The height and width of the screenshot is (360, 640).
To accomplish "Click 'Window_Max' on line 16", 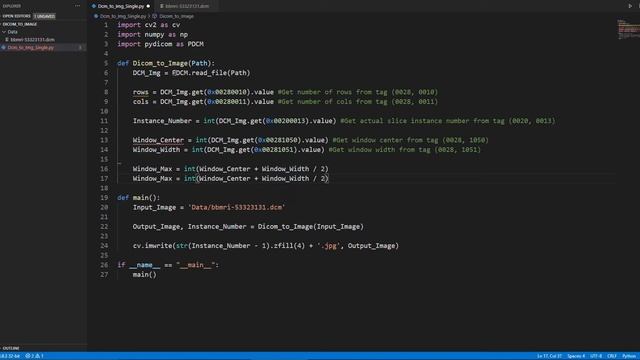I will pos(152,169).
